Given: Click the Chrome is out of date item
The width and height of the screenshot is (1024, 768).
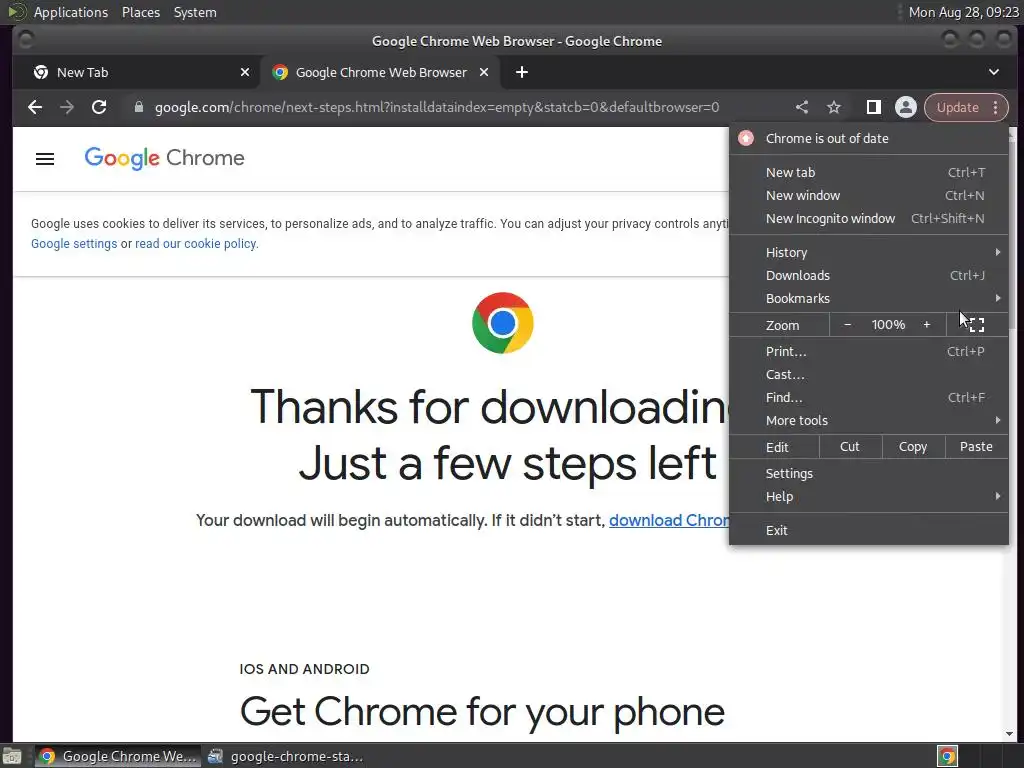Looking at the screenshot, I should click(869, 138).
